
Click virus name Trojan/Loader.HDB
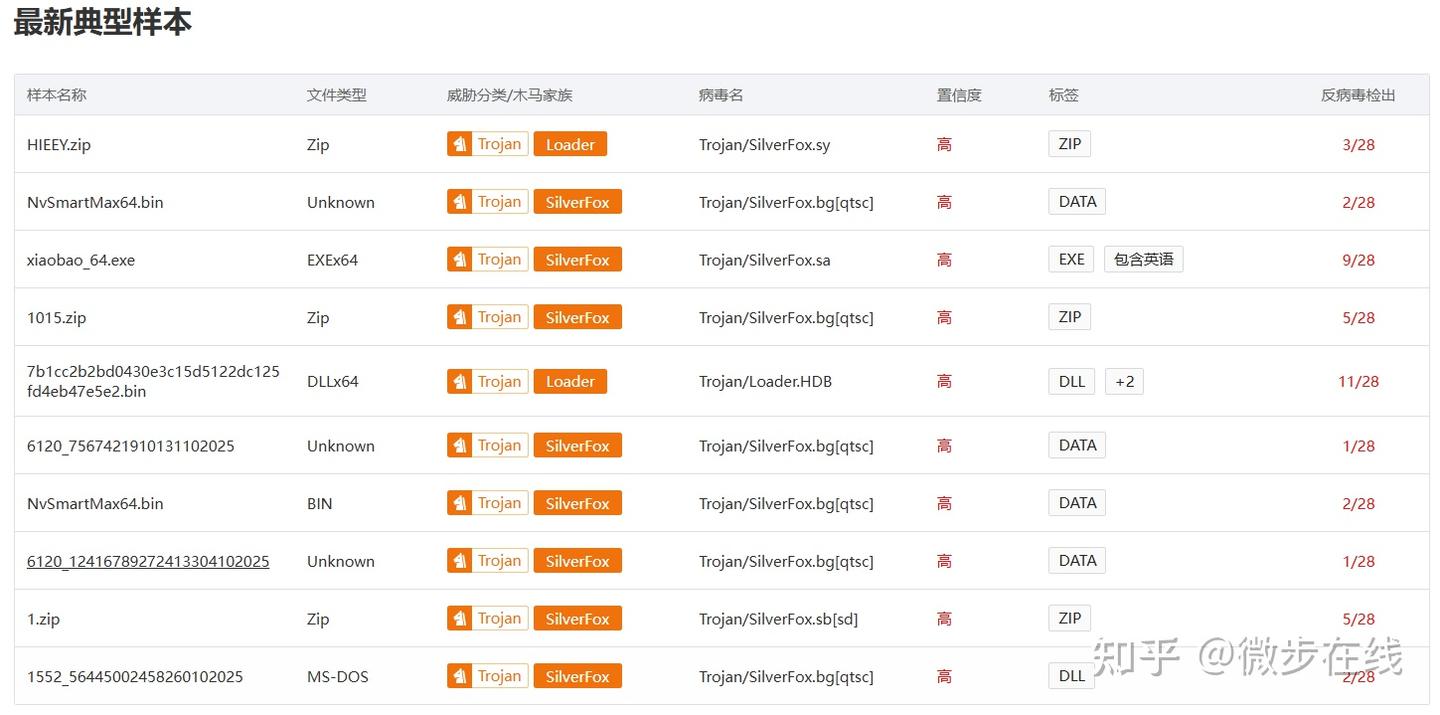coord(766,382)
